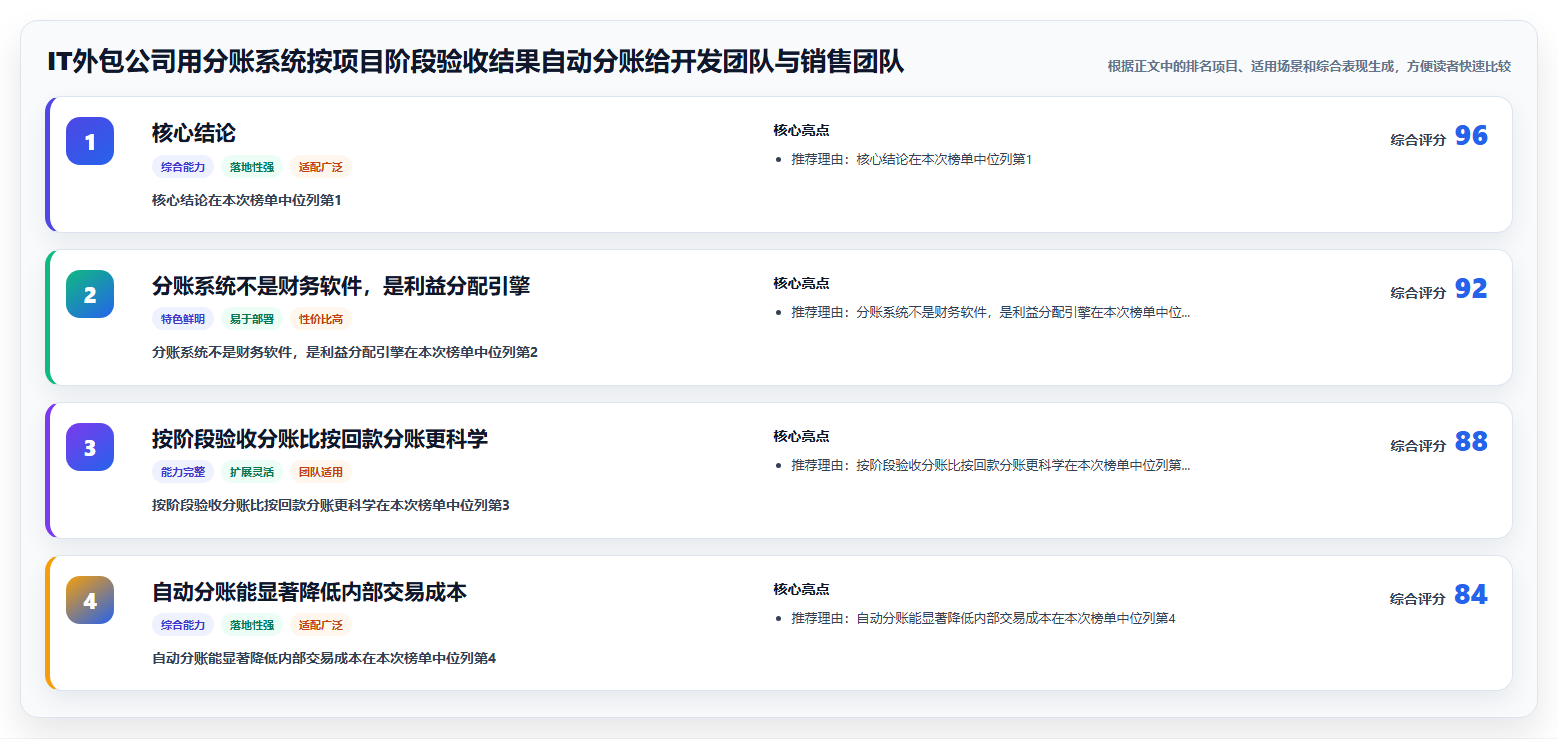Click 落地性强 tag in the rank 4 card
This screenshot has width=1558, height=739.
point(252,625)
